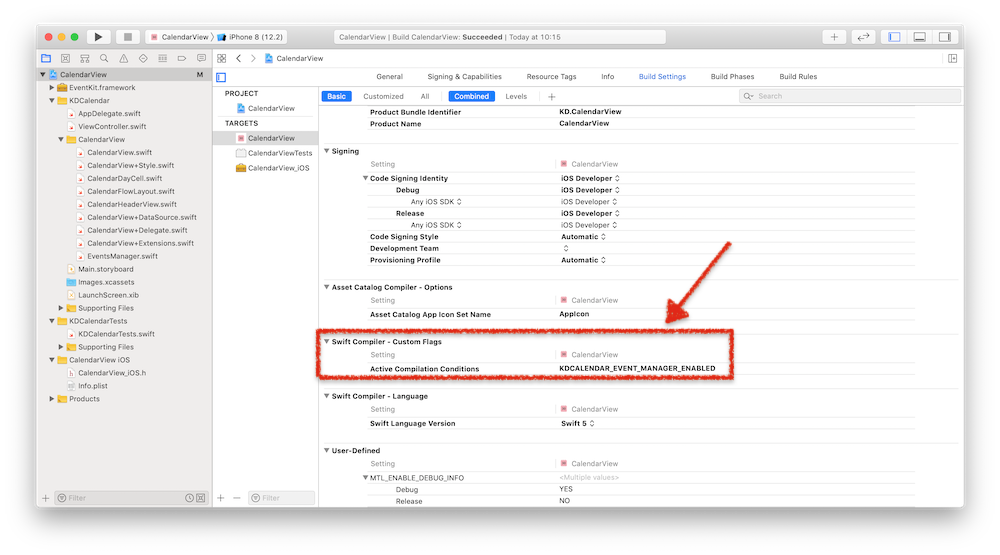The height and width of the screenshot is (555, 1000).
Task: Click the Stop button in the toolbar
Action: (127, 37)
